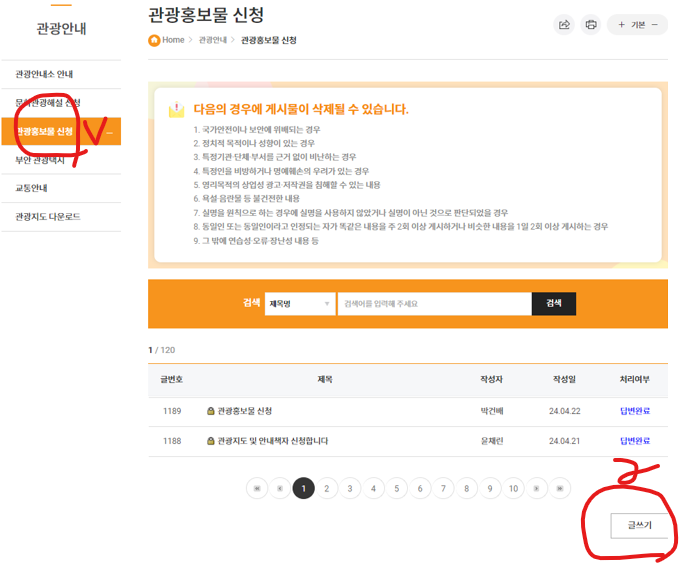The image size is (679, 564).
Task: Go to page 8
Action: pos(467,489)
